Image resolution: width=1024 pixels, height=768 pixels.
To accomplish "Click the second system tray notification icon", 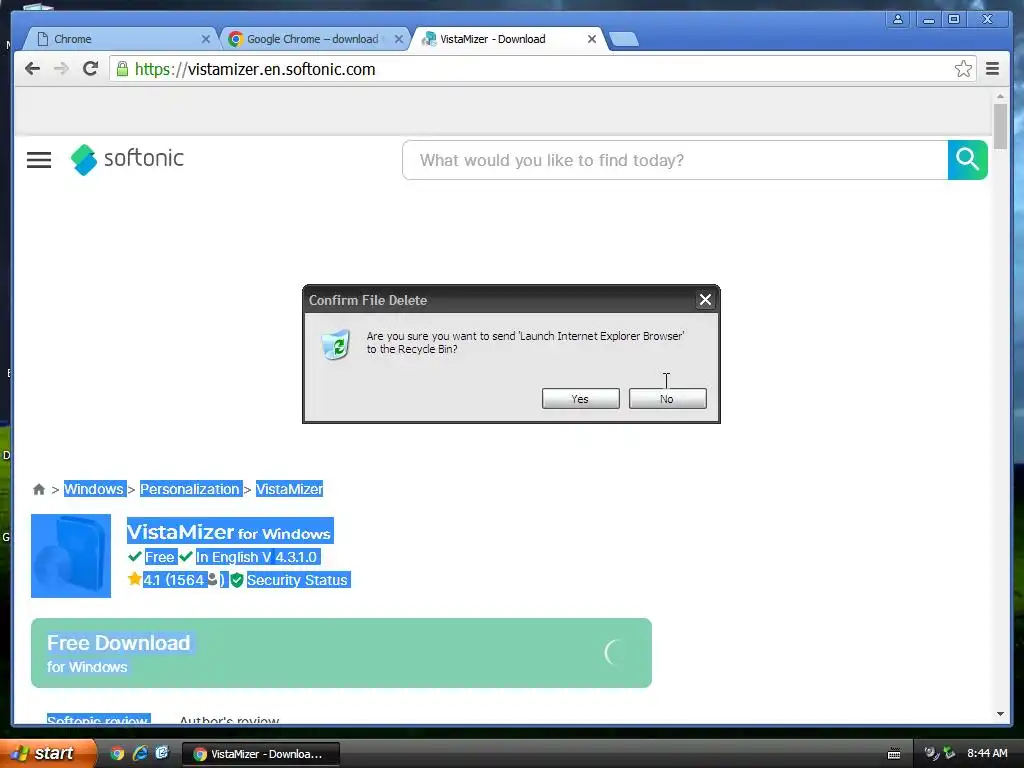I will click(x=950, y=754).
